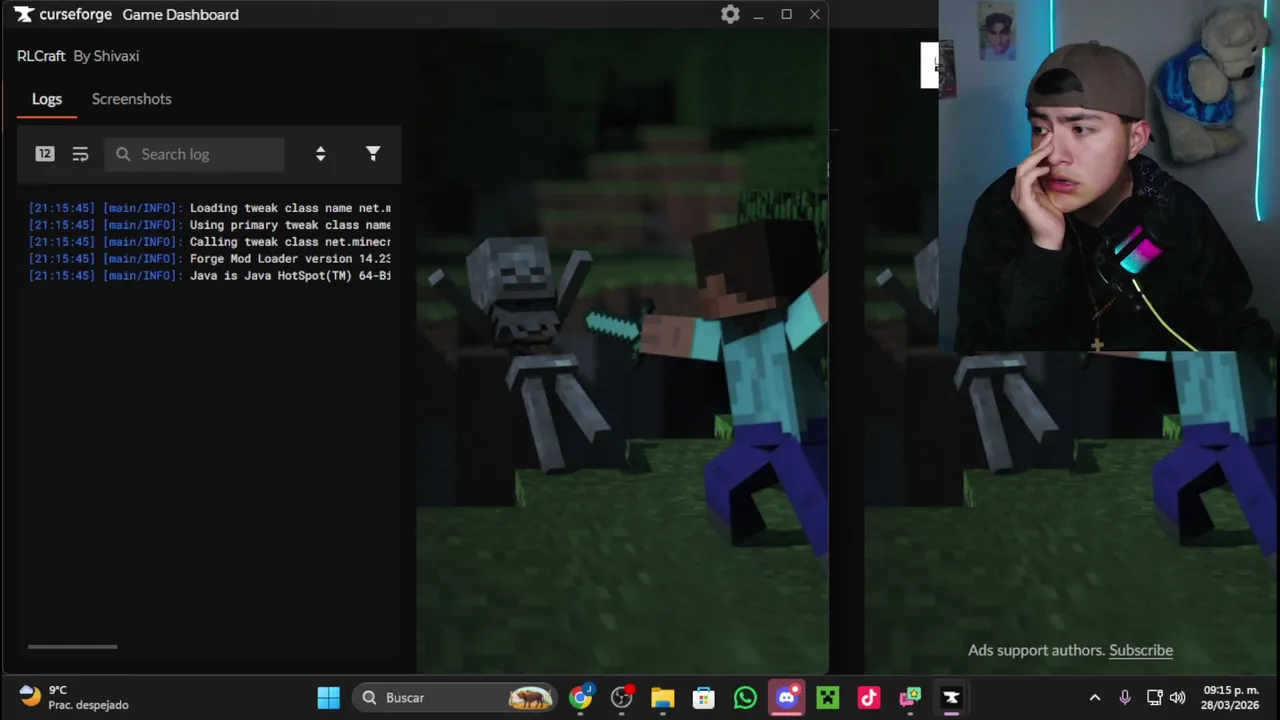
Task: Open the log sort order arrows
Action: click(320, 154)
